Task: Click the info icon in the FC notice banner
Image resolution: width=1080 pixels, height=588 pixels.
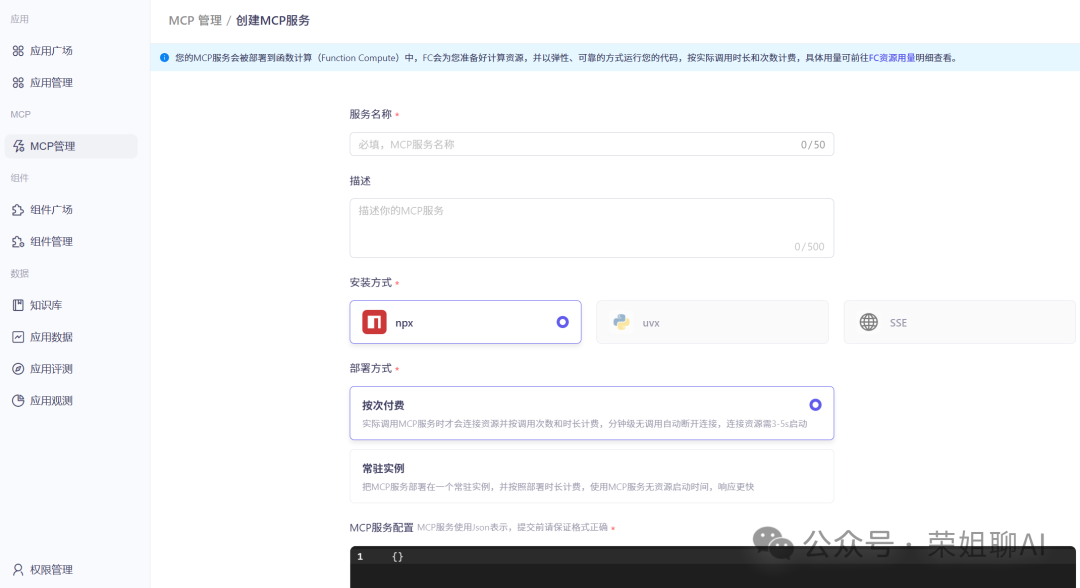Action: 164,58
